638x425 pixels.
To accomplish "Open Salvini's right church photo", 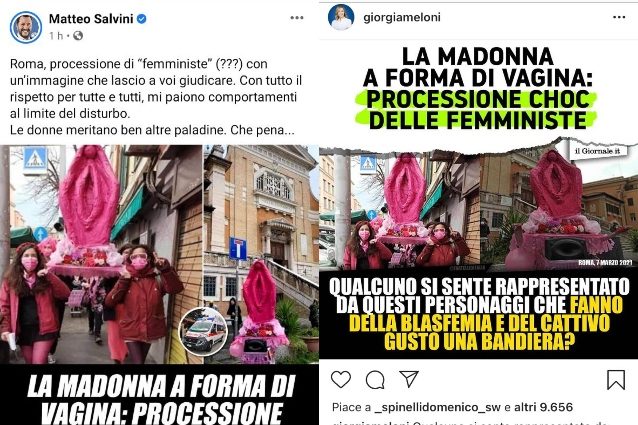I will click(261, 254).
